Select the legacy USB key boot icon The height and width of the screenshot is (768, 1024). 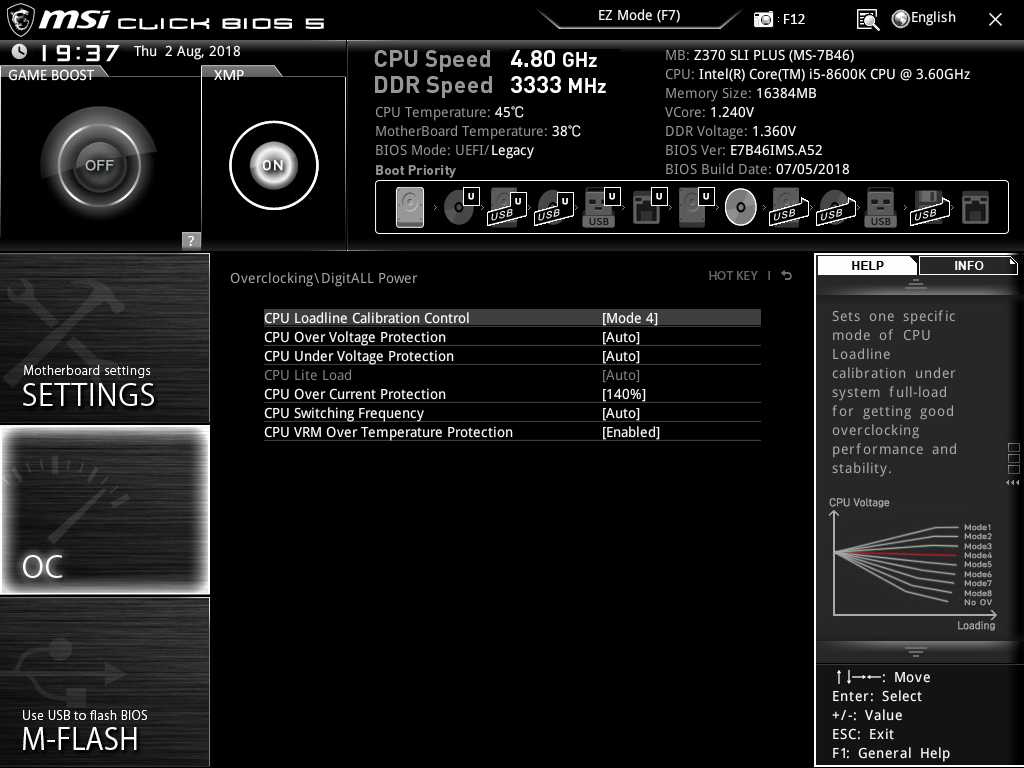(880, 207)
